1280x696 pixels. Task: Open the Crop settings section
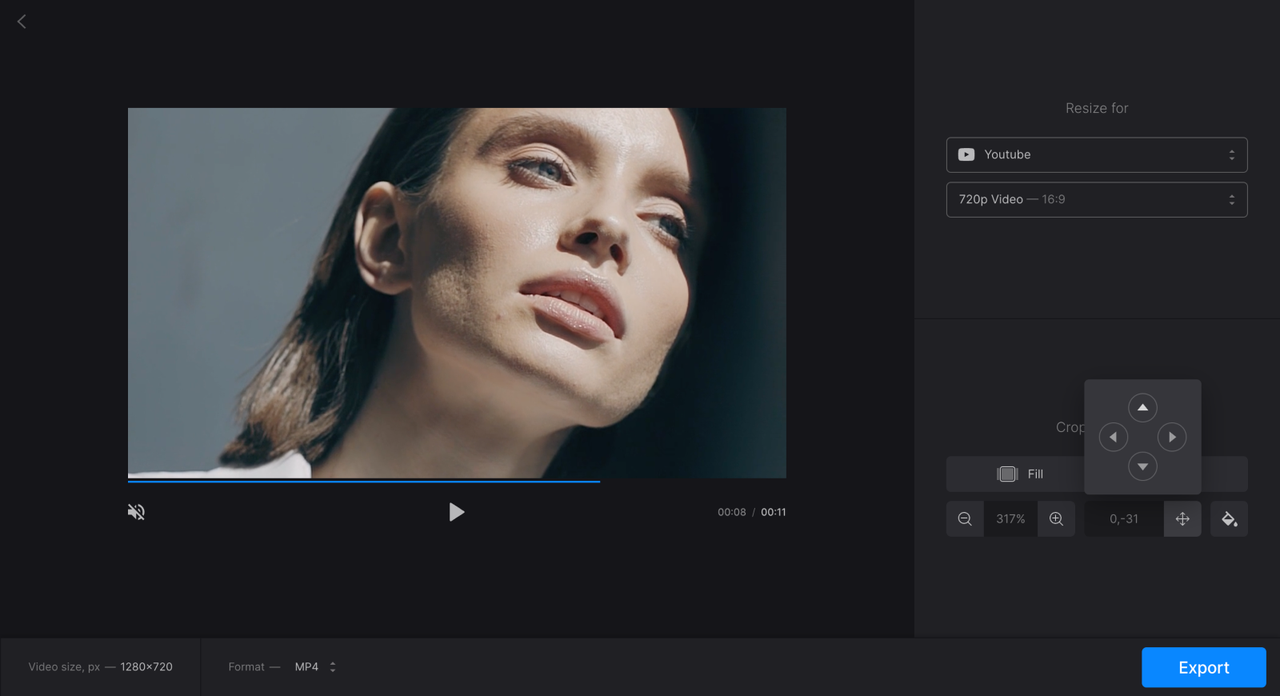pyautogui.click(x=1069, y=426)
